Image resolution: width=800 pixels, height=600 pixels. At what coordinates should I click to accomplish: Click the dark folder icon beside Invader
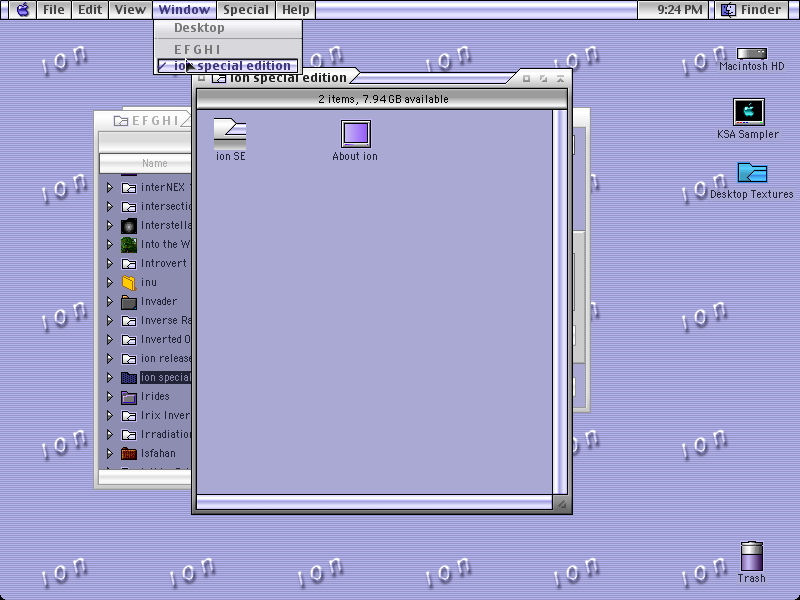tap(129, 302)
